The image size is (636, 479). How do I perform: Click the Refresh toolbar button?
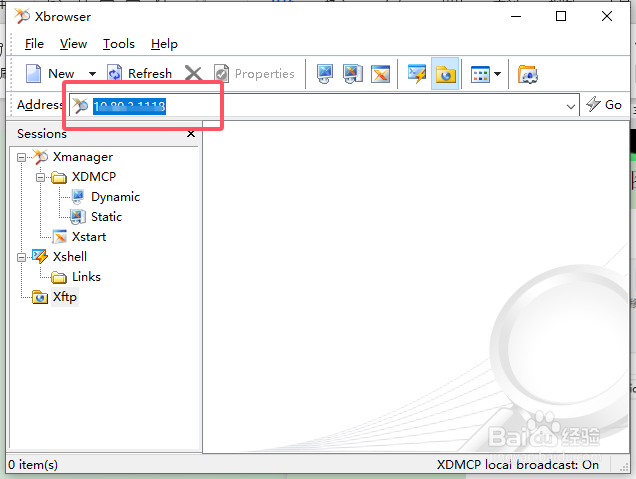(140, 74)
